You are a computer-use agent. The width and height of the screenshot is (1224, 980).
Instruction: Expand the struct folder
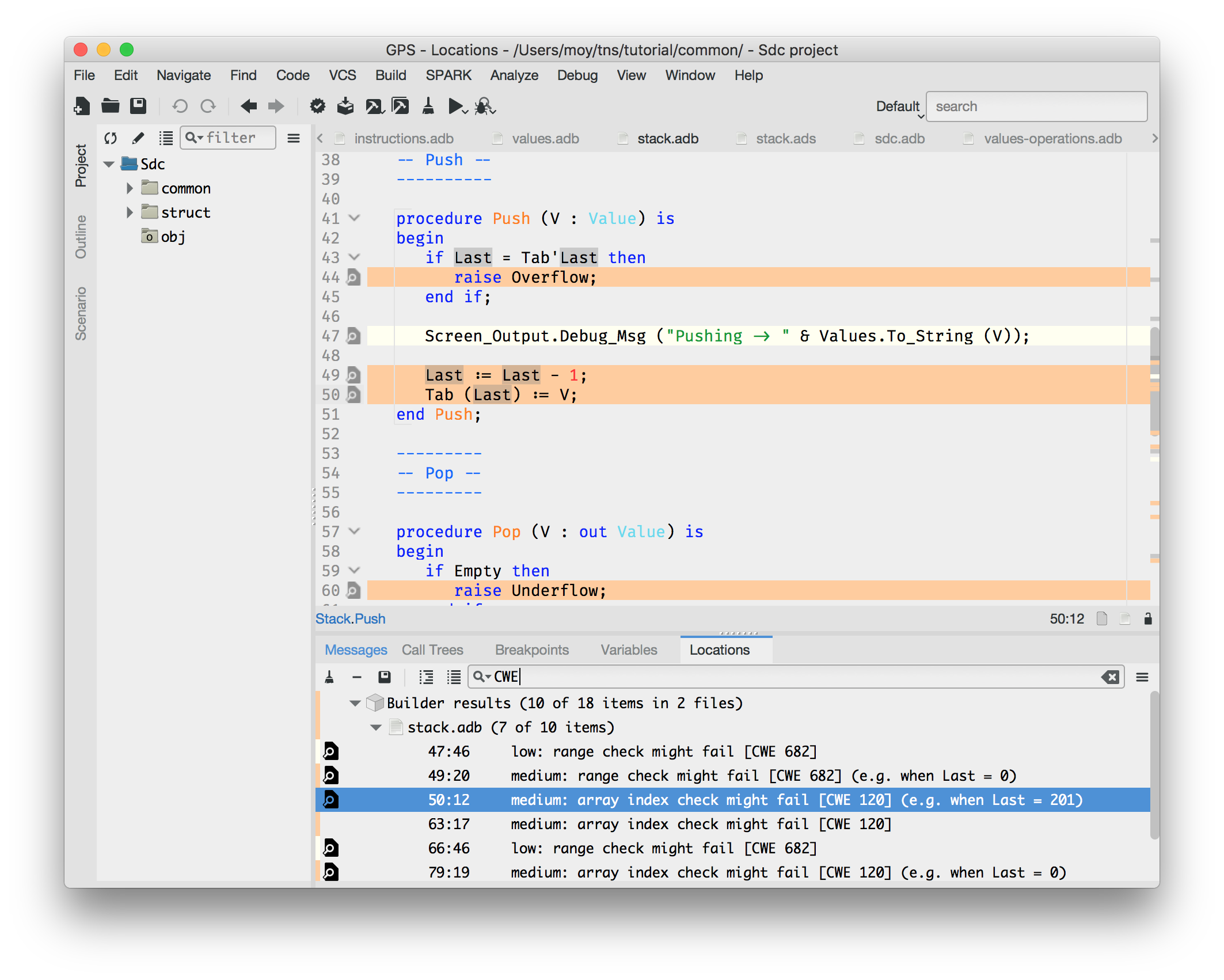click(x=130, y=212)
